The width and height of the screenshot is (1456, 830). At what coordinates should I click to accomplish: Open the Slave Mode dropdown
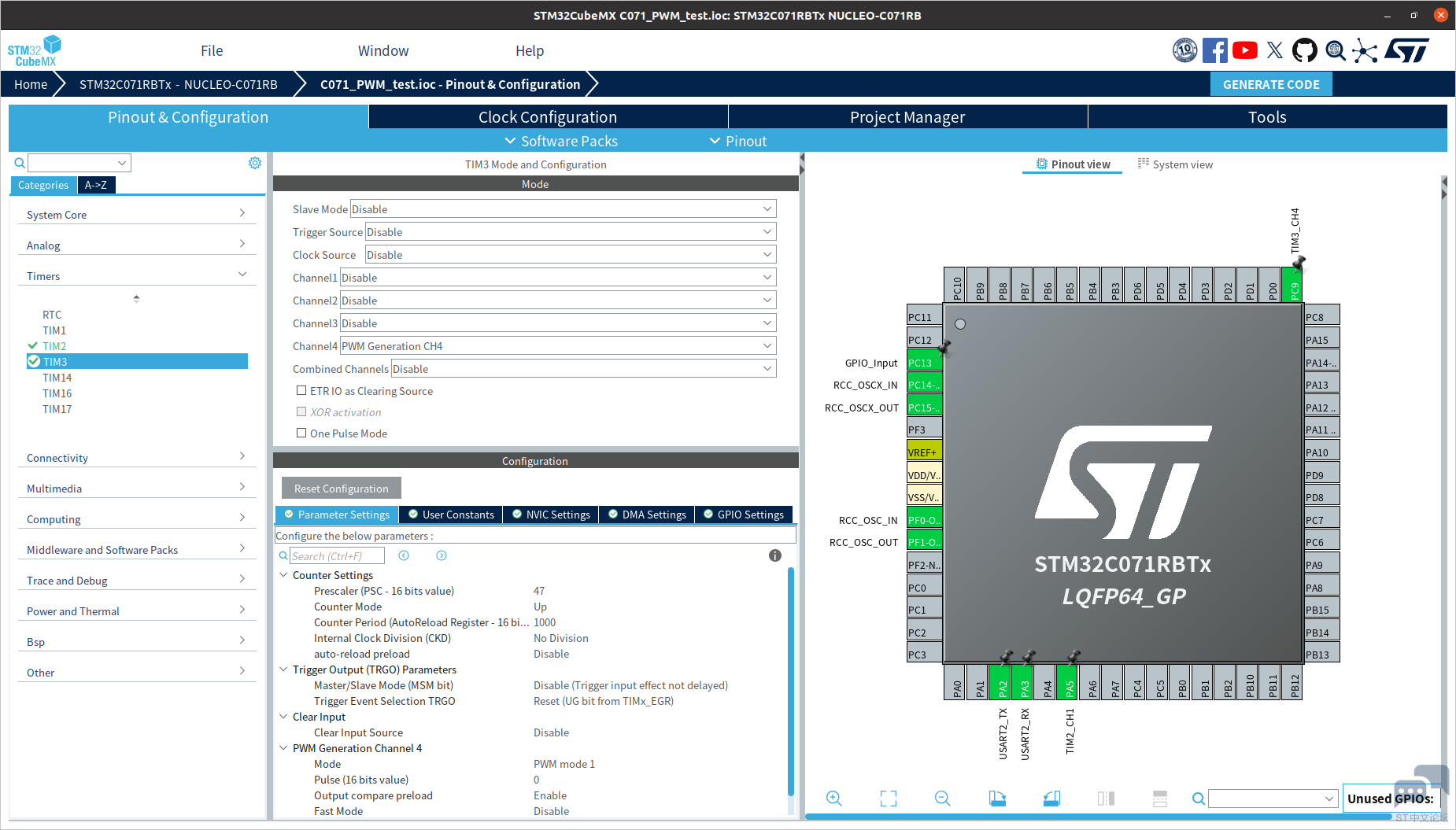pos(563,208)
